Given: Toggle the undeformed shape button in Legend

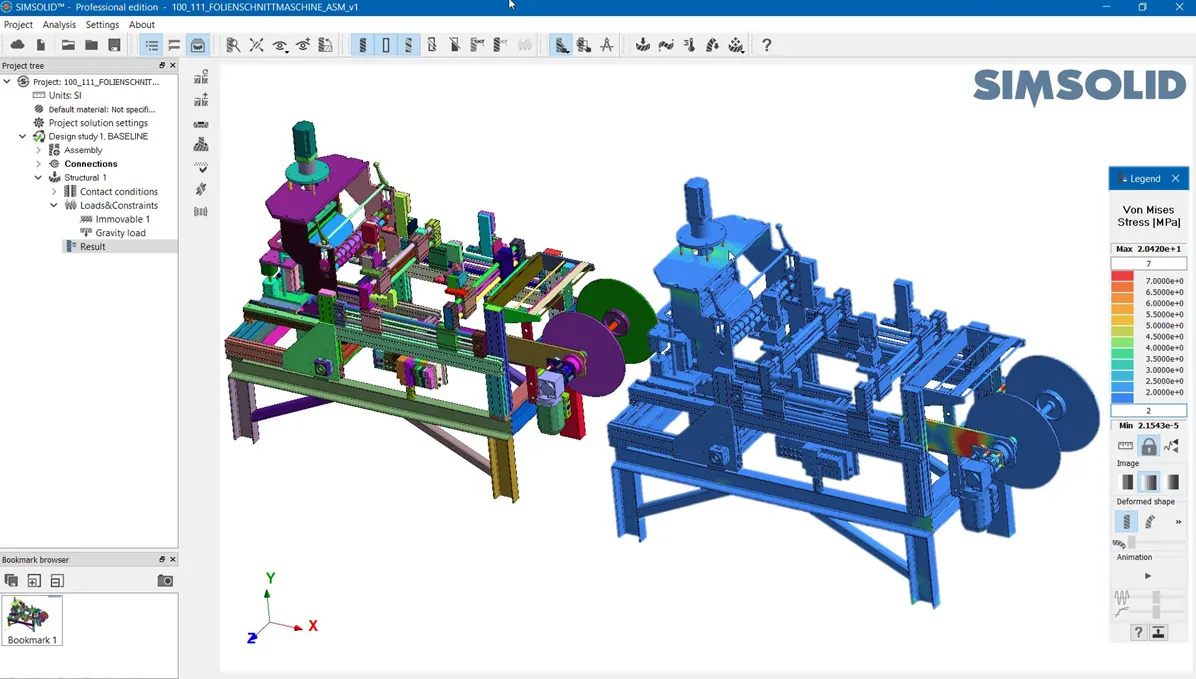Looking at the screenshot, I should 1127,522.
